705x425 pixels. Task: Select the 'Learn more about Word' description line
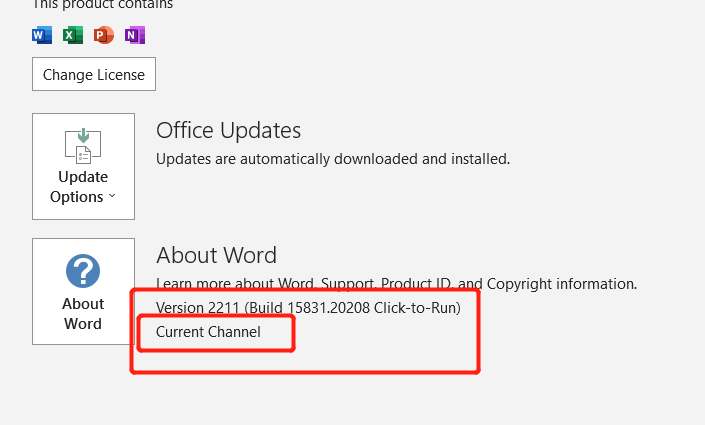[396, 284]
